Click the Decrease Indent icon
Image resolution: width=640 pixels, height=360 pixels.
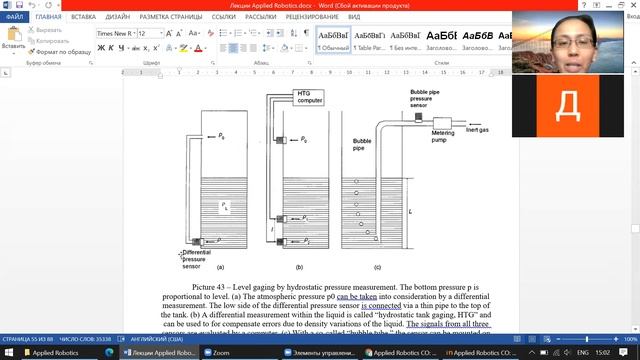[x=270, y=33]
